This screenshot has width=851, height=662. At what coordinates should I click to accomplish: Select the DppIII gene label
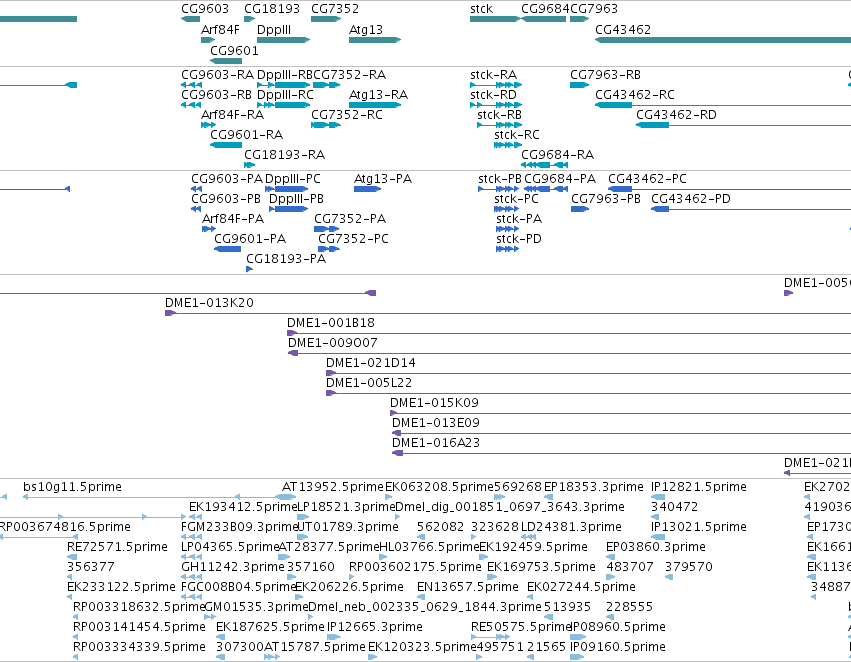[x=274, y=30]
